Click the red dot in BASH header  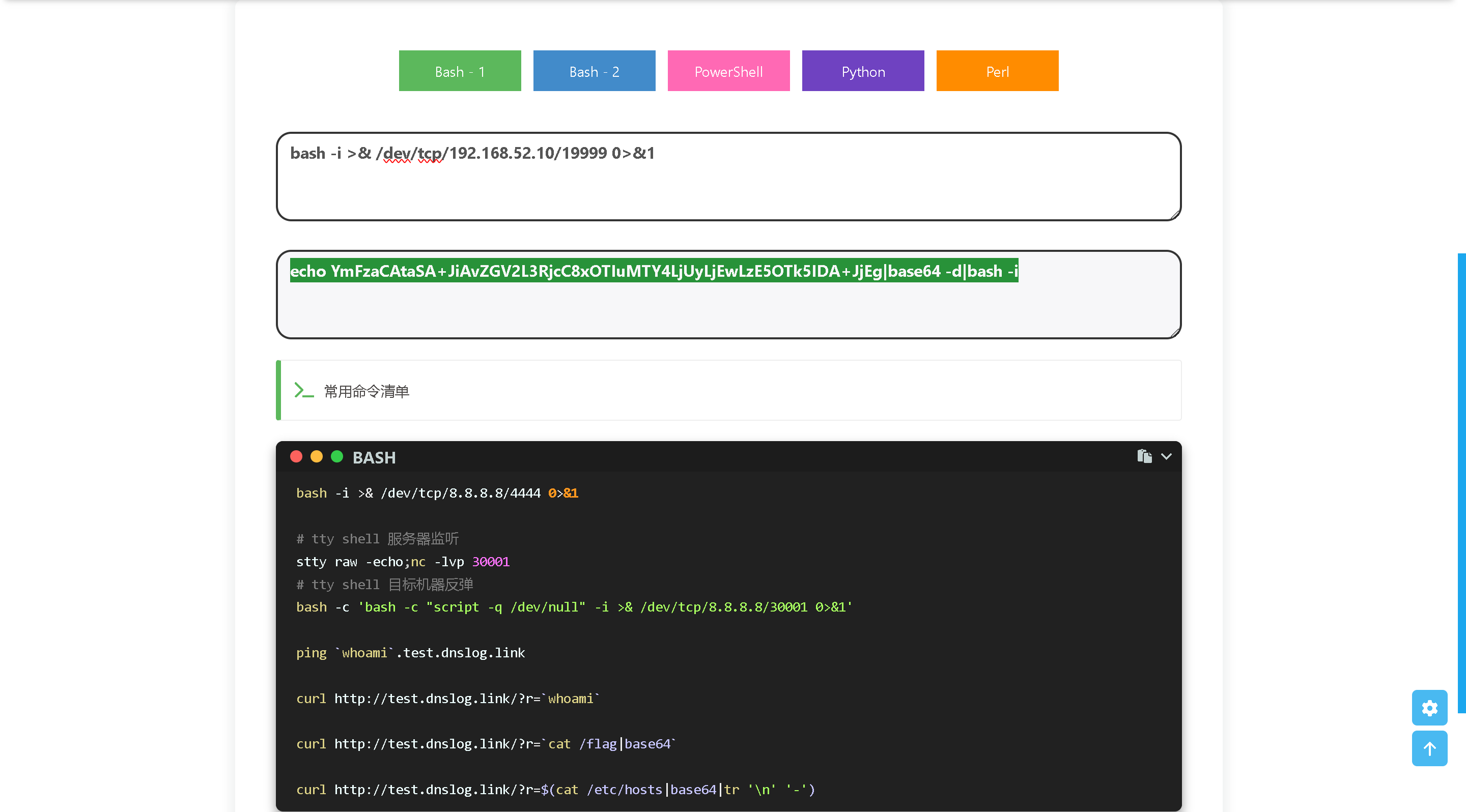(x=296, y=456)
